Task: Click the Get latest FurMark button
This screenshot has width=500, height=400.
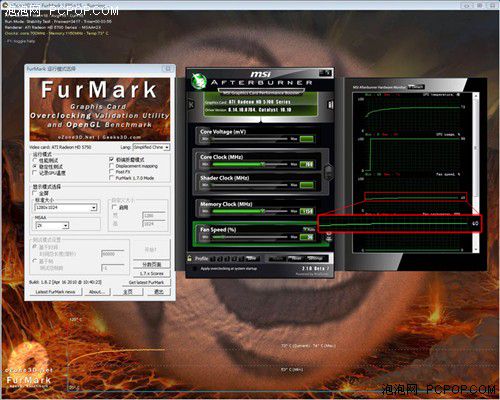Action: 146,282
